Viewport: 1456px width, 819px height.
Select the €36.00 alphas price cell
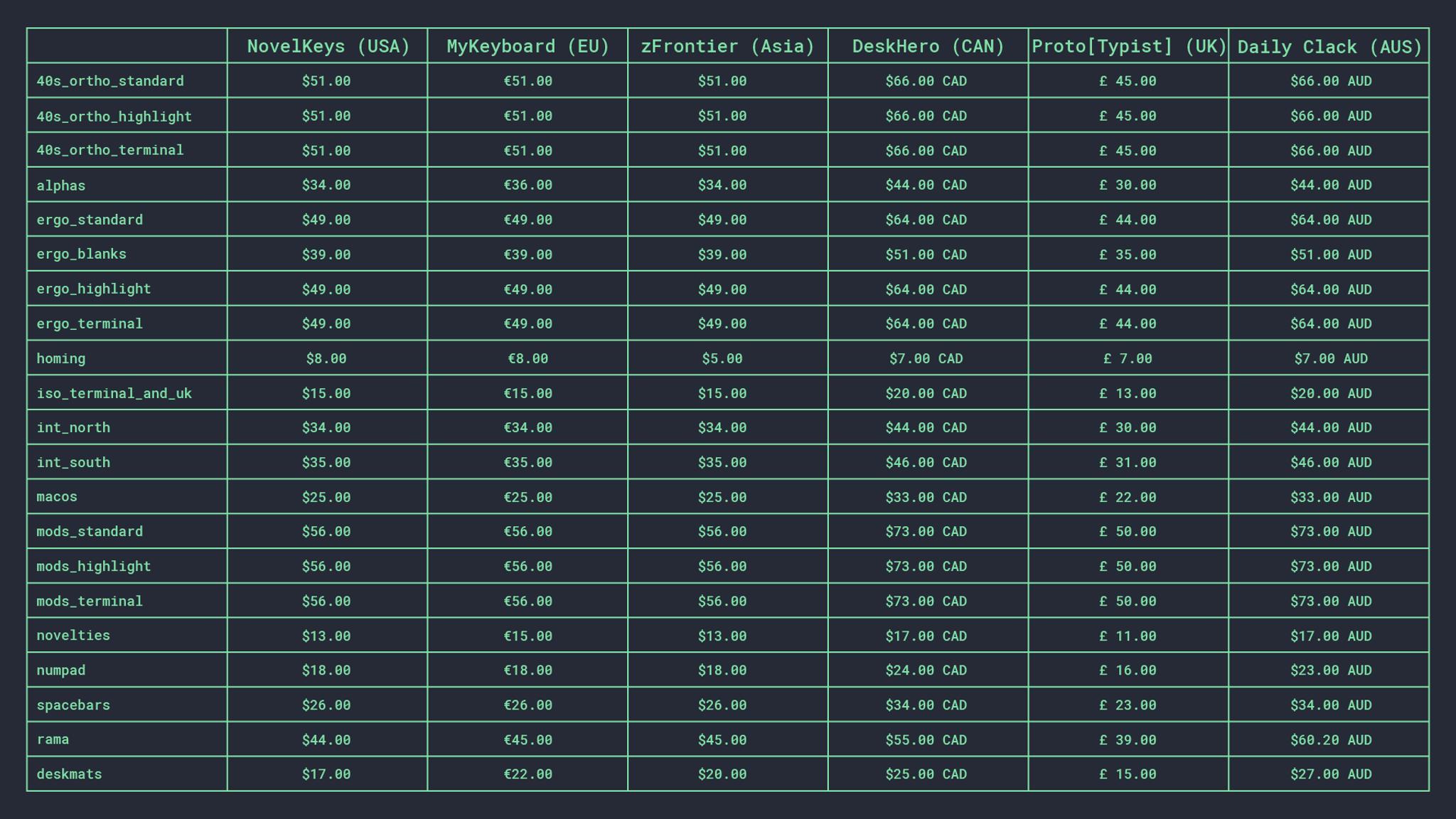[x=528, y=185]
